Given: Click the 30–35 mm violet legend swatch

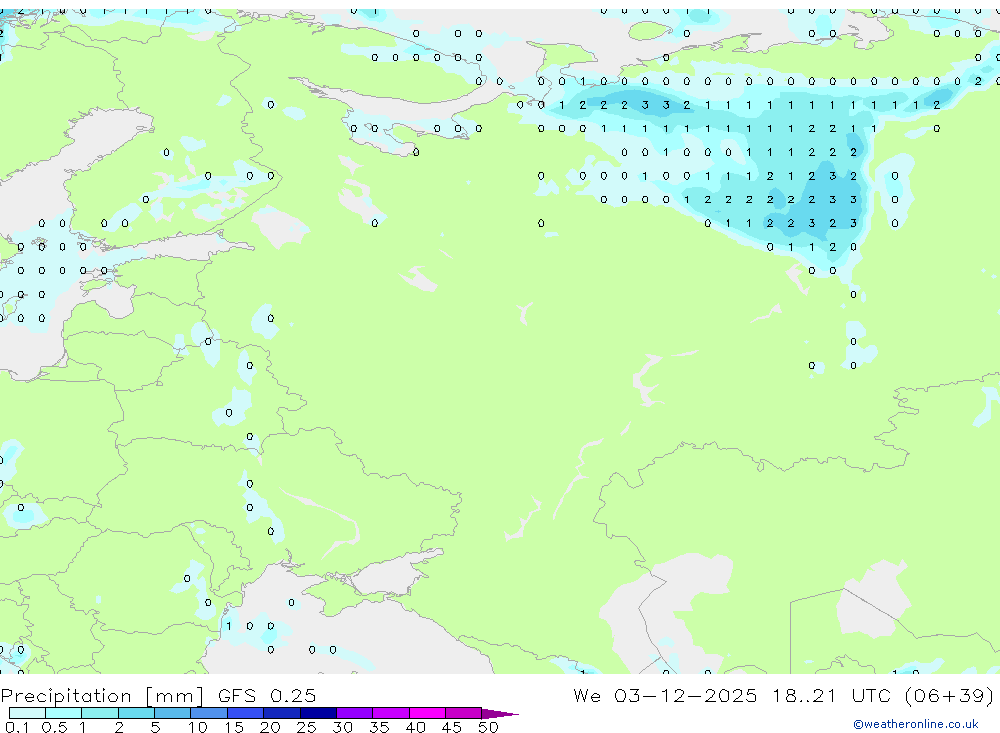Looking at the screenshot, I should (355, 713).
